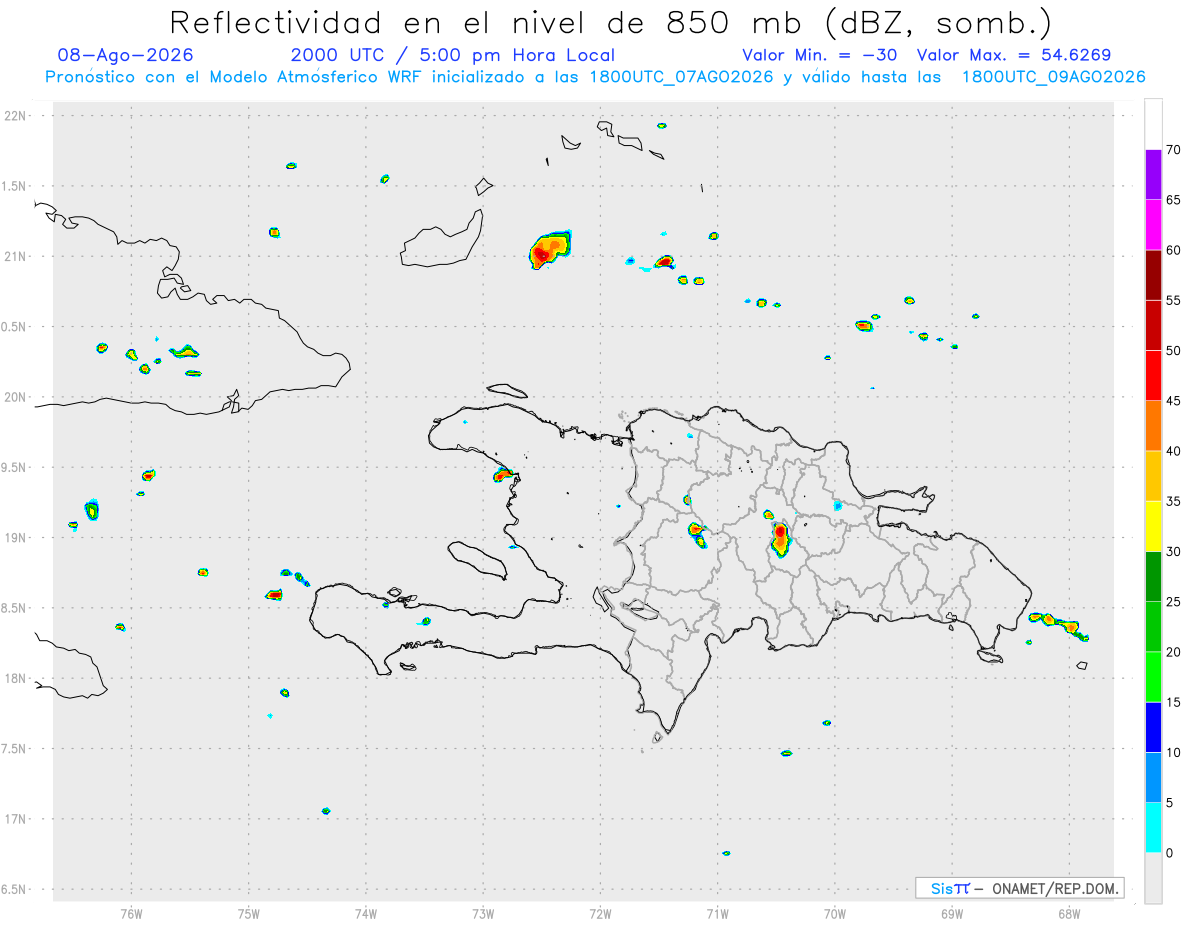Select the medium green 20–25 dBZ colorbar segment
The height and width of the screenshot is (927, 1200).
coord(1153,627)
